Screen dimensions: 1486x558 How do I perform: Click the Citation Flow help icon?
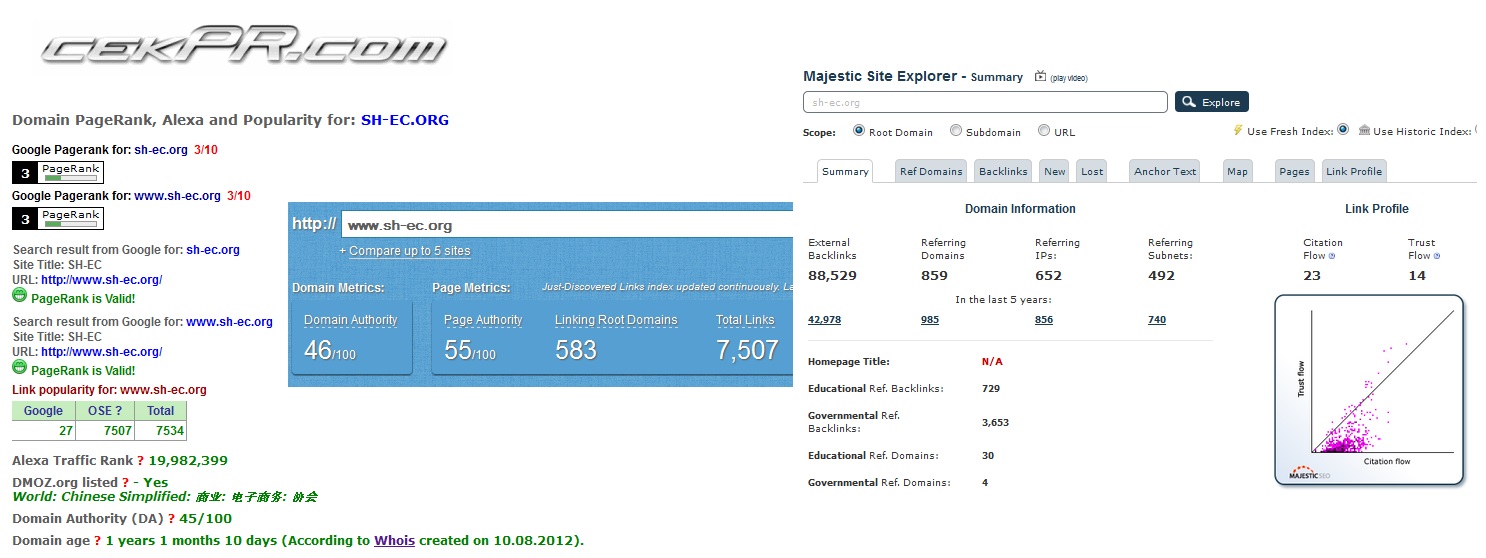pyautogui.click(x=1332, y=256)
